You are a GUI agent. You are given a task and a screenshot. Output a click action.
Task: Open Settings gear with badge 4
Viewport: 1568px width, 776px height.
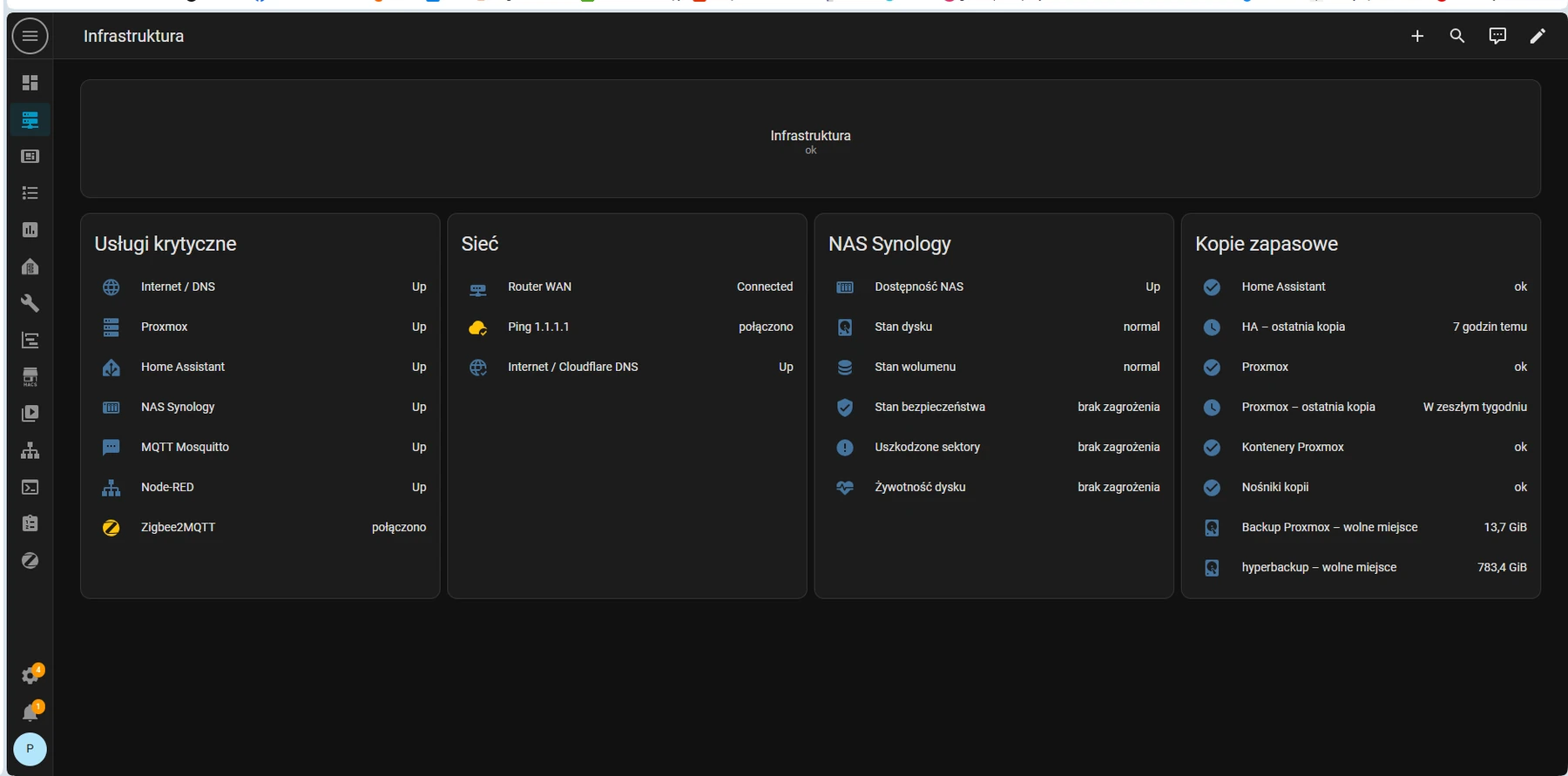pyautogui.click(x=30, y=675)
